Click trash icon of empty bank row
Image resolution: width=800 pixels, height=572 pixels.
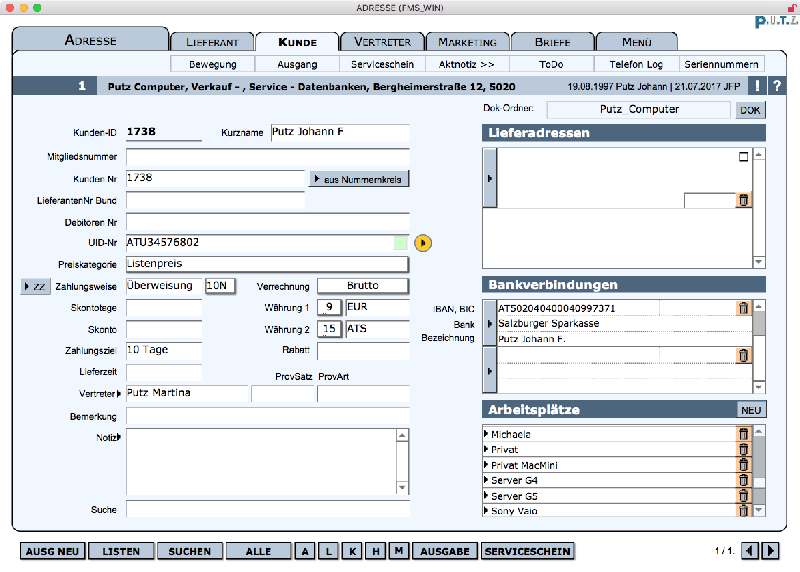pos(743,356)
